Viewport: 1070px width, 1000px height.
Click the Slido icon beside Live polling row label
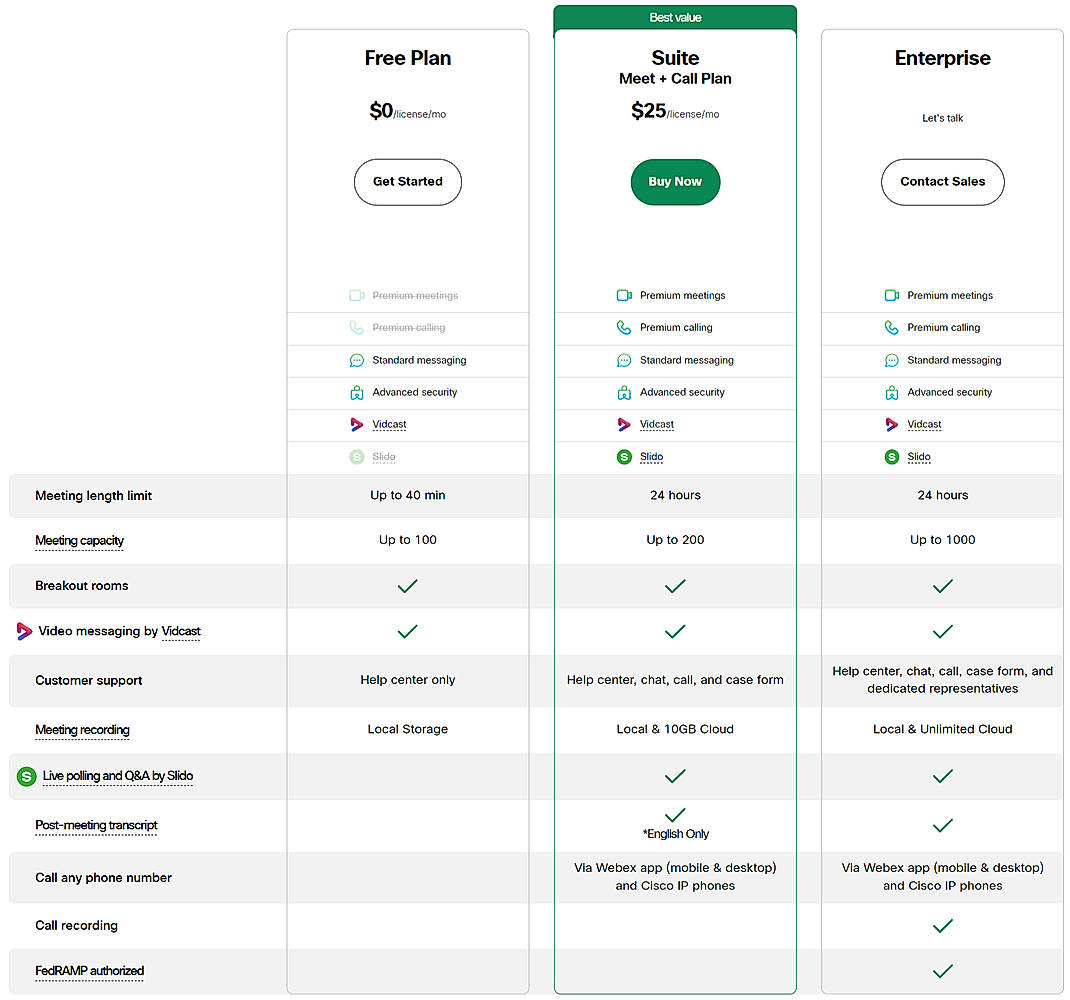click(x=24, y=776)
